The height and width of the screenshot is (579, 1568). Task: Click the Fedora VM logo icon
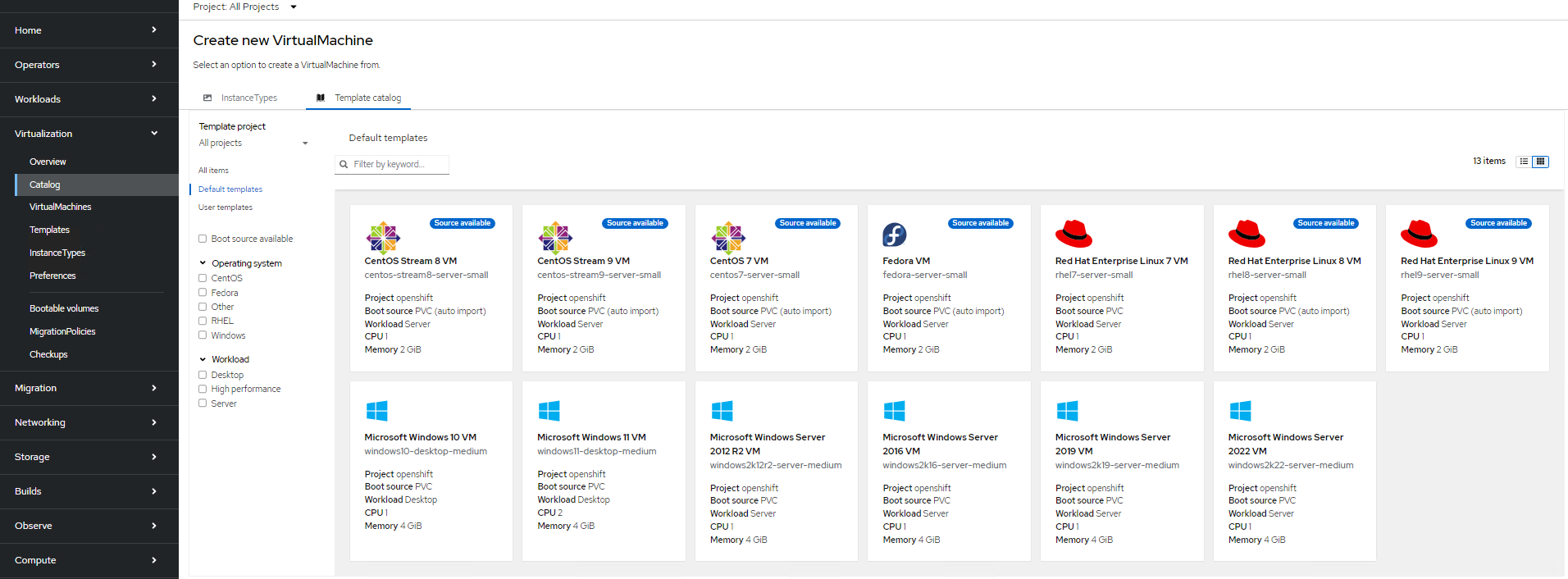(x=895, y=235)
